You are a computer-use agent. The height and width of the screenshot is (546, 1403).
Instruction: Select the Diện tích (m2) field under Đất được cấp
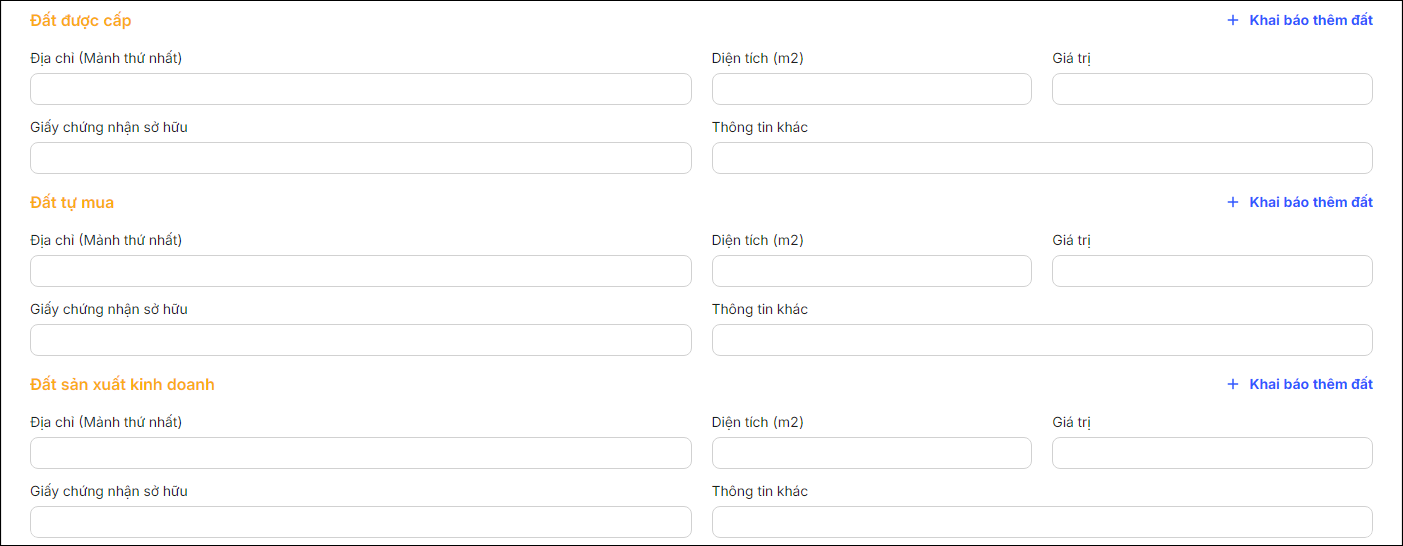pos(871,89)
